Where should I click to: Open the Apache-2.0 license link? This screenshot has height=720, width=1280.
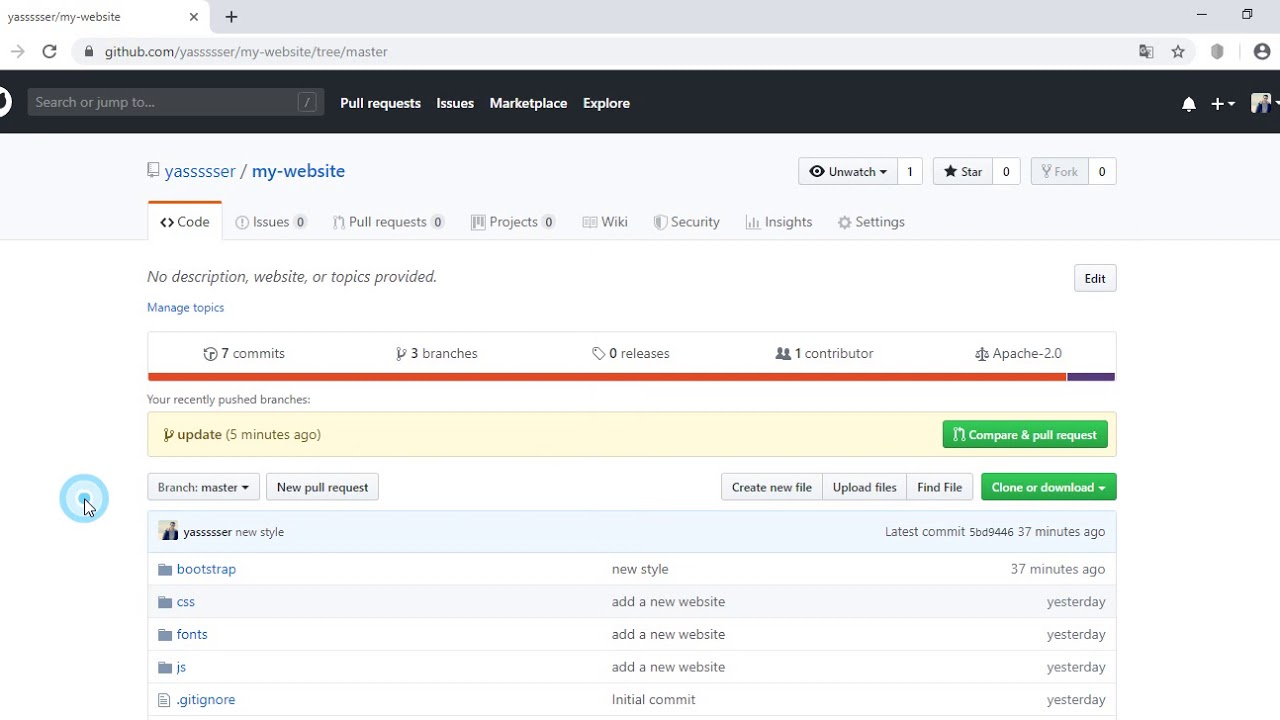click(1018, 354)
